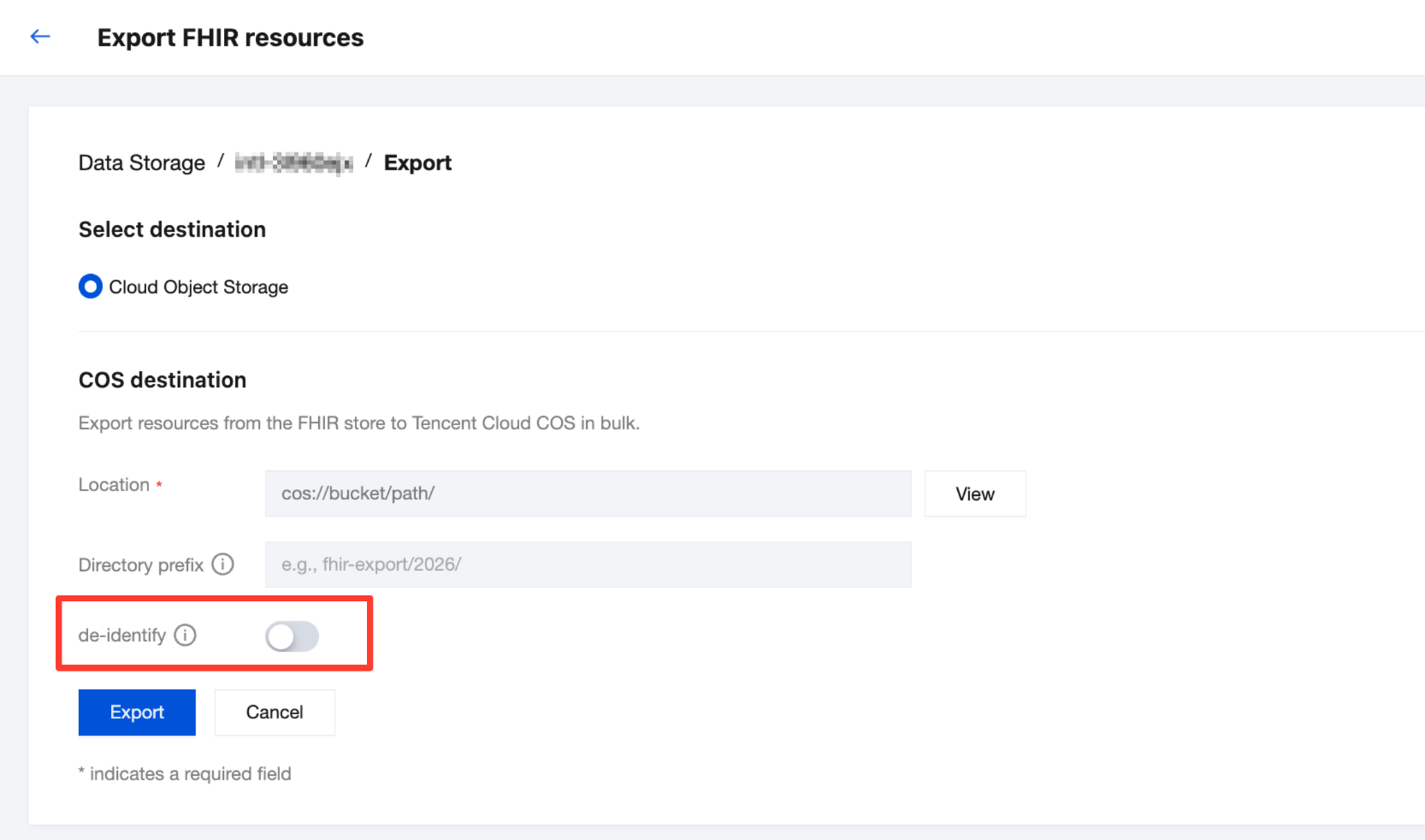Open the Directory prefix info tooltip icon
Image resolution: width=1425 pixels, height=840 pixels.
(x=222, y=565)
